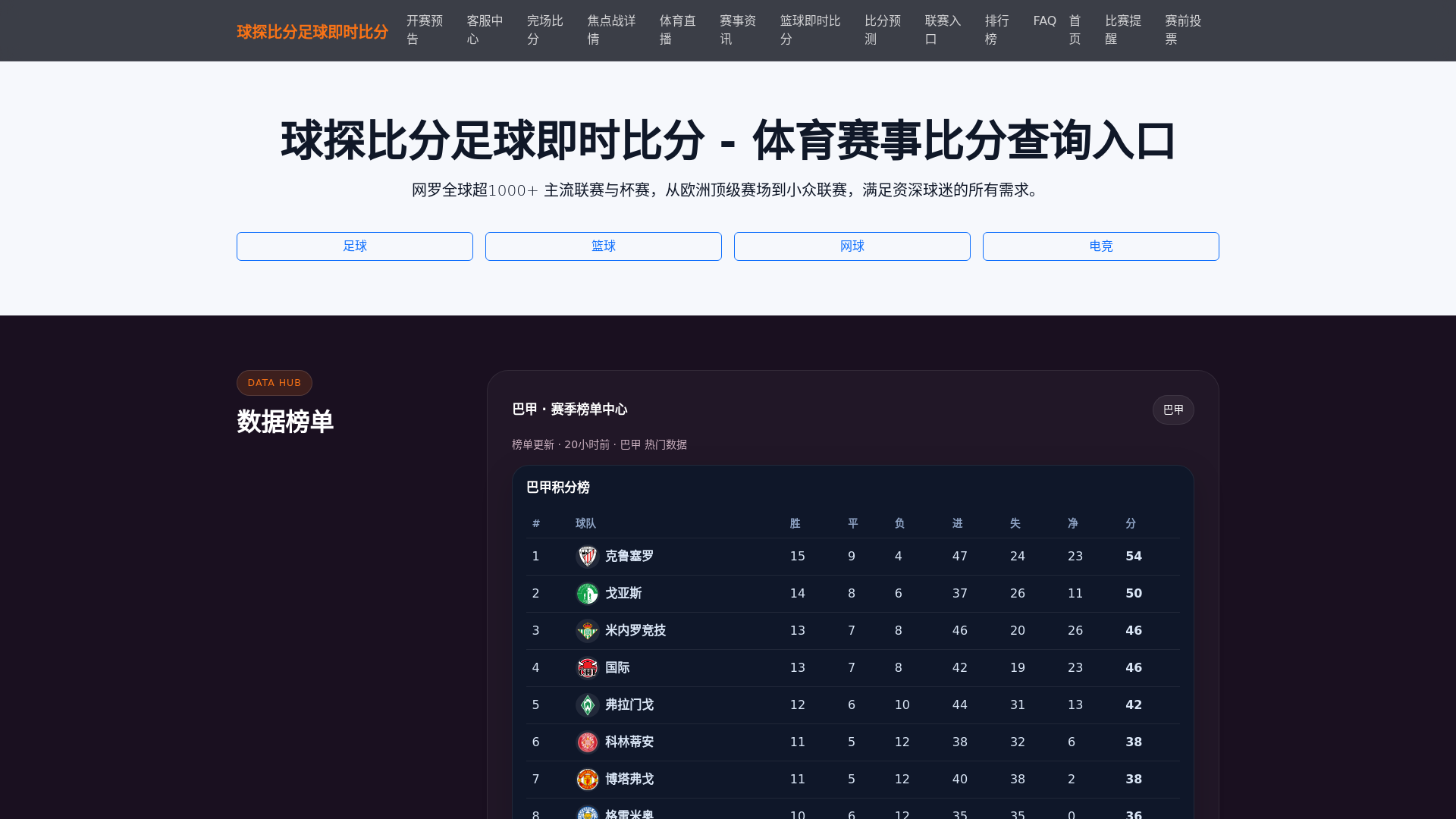1456x819 pixels.
Task: Click team name 博塔弗戈
Action: (x=629, y=780)
